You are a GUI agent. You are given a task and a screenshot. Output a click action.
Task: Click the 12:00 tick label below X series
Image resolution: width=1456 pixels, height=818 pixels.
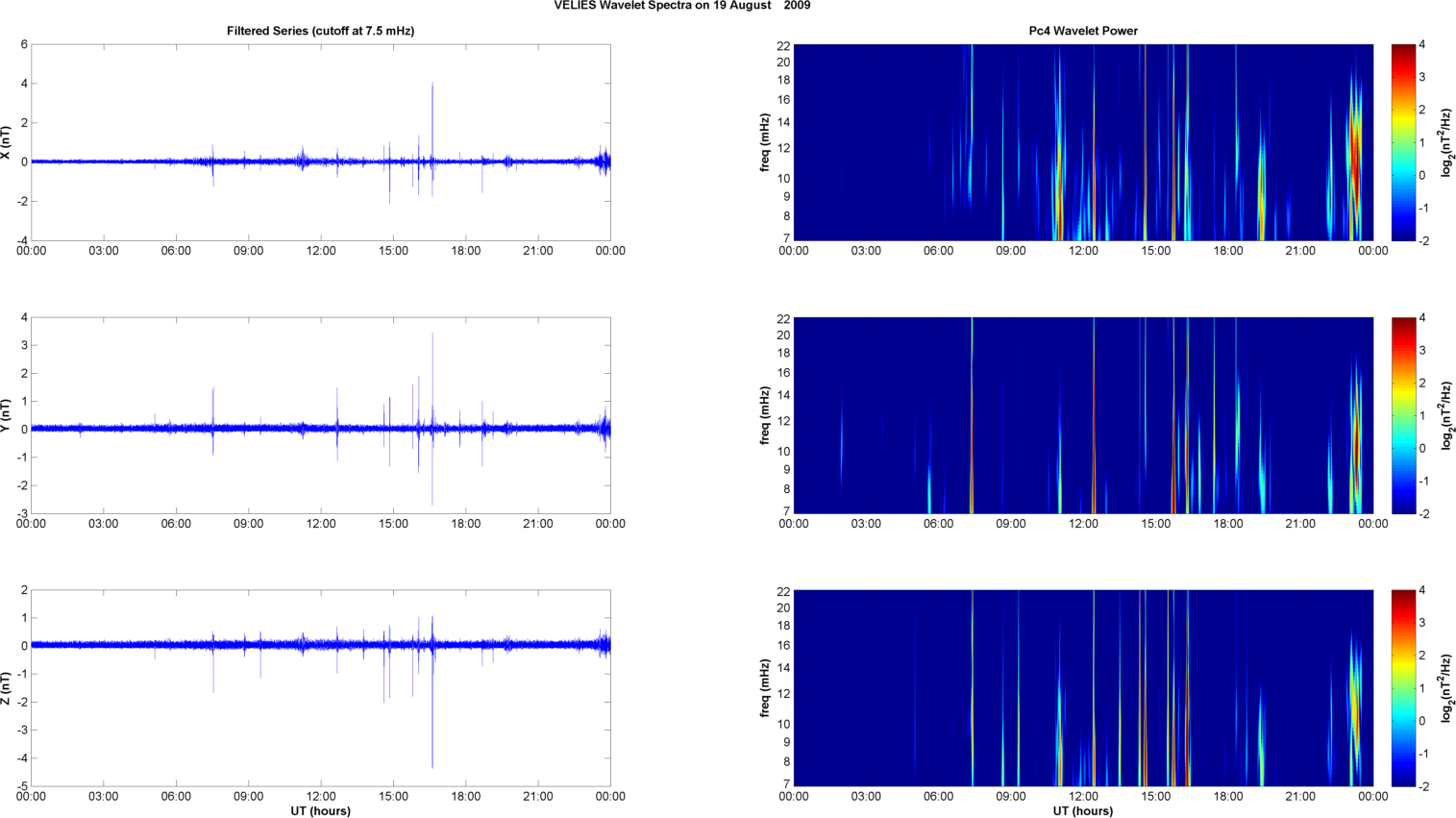pyautogui.click(x=321, y=251)
